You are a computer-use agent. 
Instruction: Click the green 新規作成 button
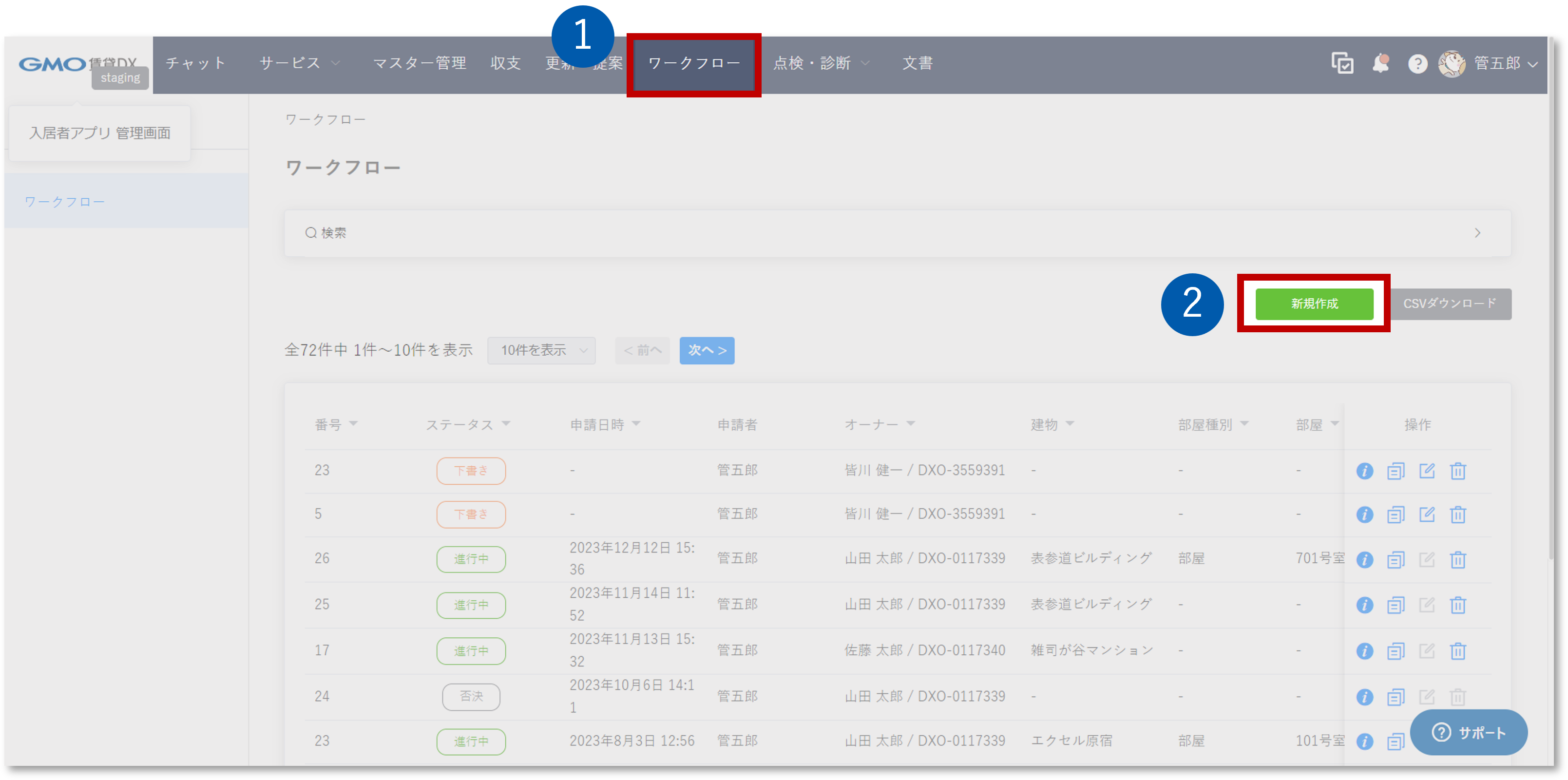1312,304
